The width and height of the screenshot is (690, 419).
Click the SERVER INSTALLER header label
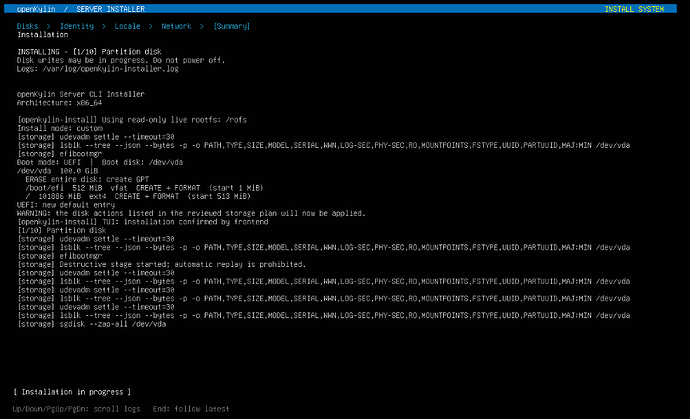[110, 9]
